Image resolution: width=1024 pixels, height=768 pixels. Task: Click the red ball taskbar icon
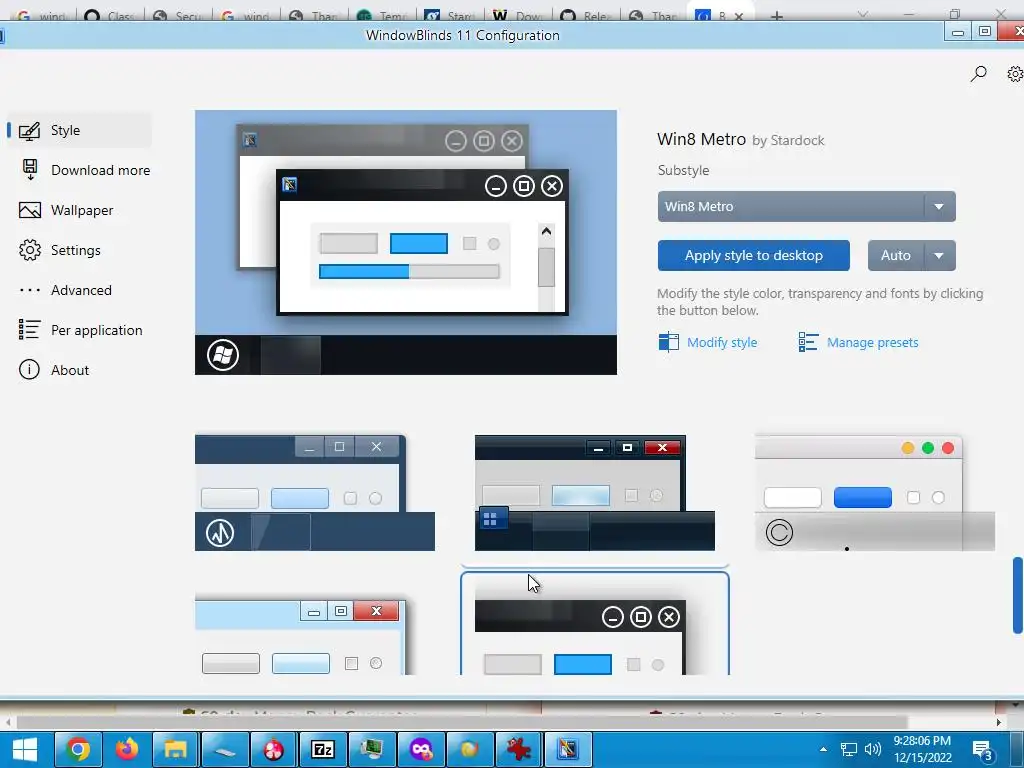274,749
